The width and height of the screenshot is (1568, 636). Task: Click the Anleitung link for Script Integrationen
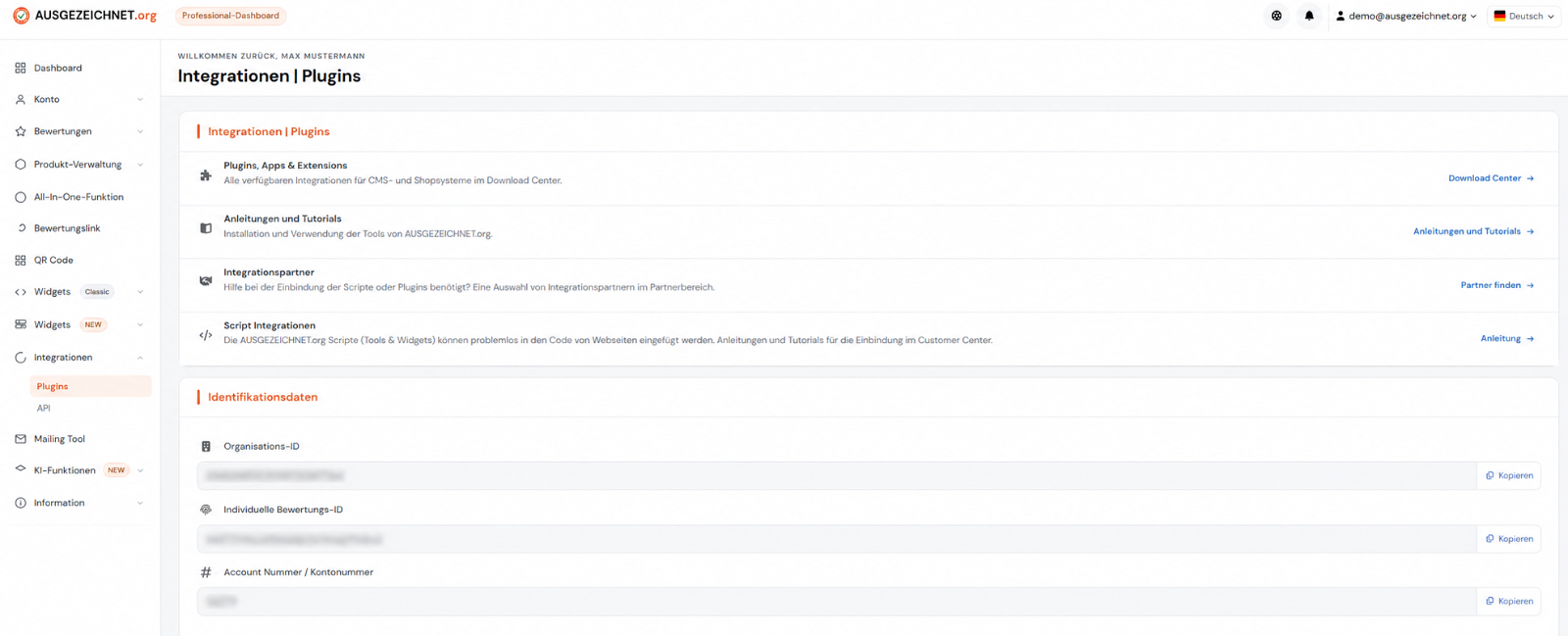pyautogui.click(x=1507, y=338)
